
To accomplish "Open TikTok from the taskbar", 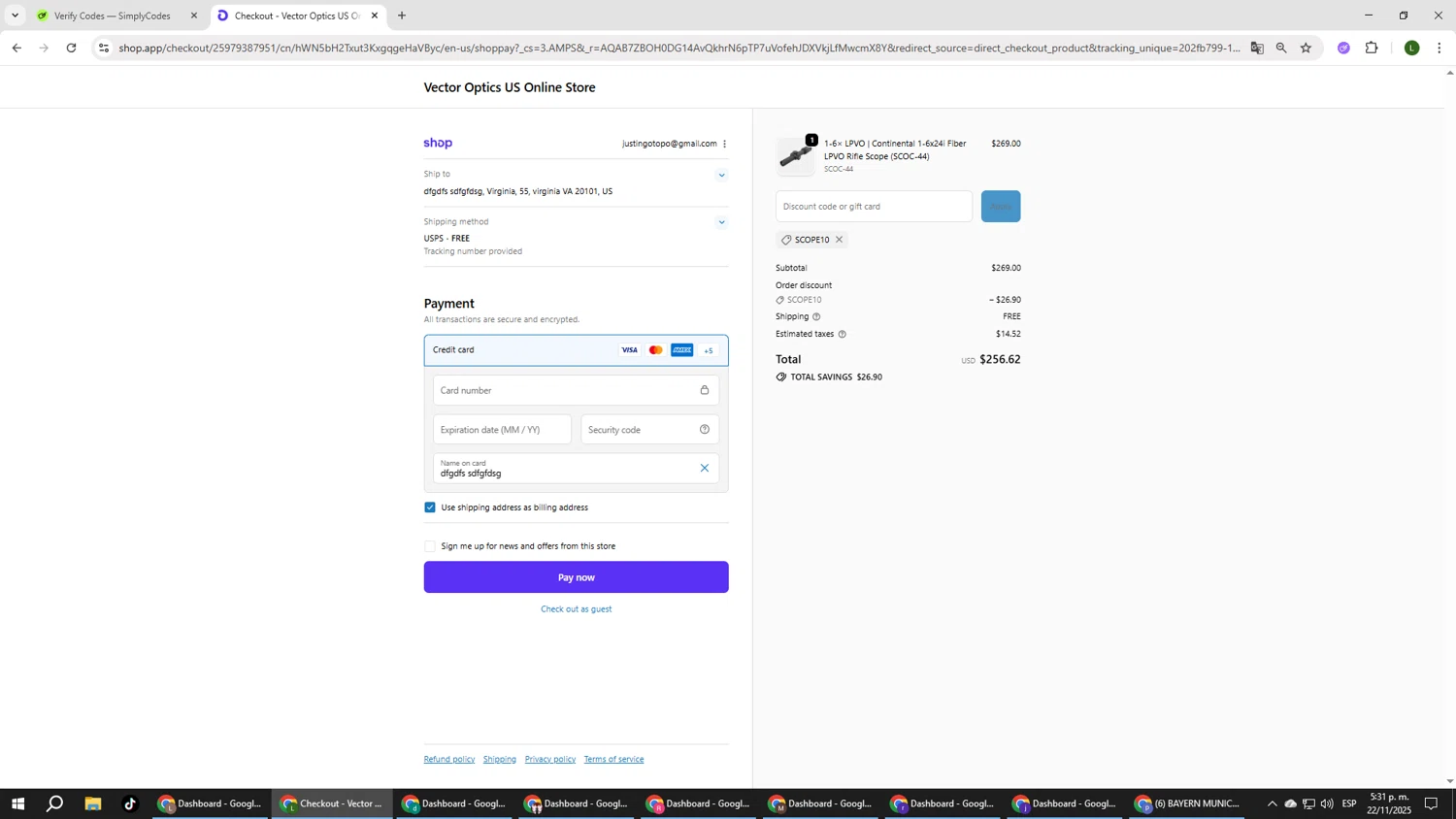I will point(130,803).
